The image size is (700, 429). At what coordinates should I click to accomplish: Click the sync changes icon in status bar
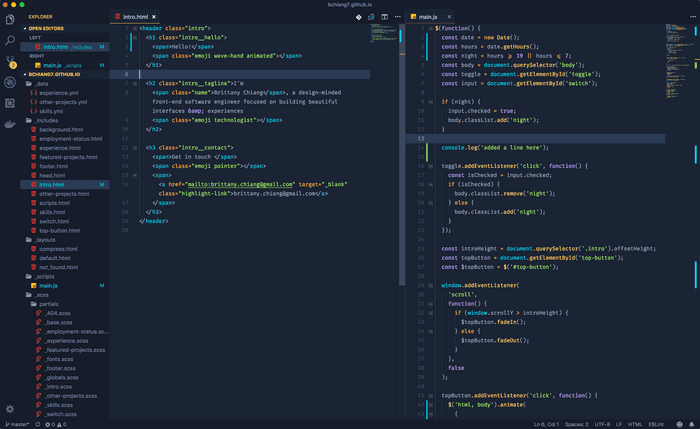coord(37,424)
